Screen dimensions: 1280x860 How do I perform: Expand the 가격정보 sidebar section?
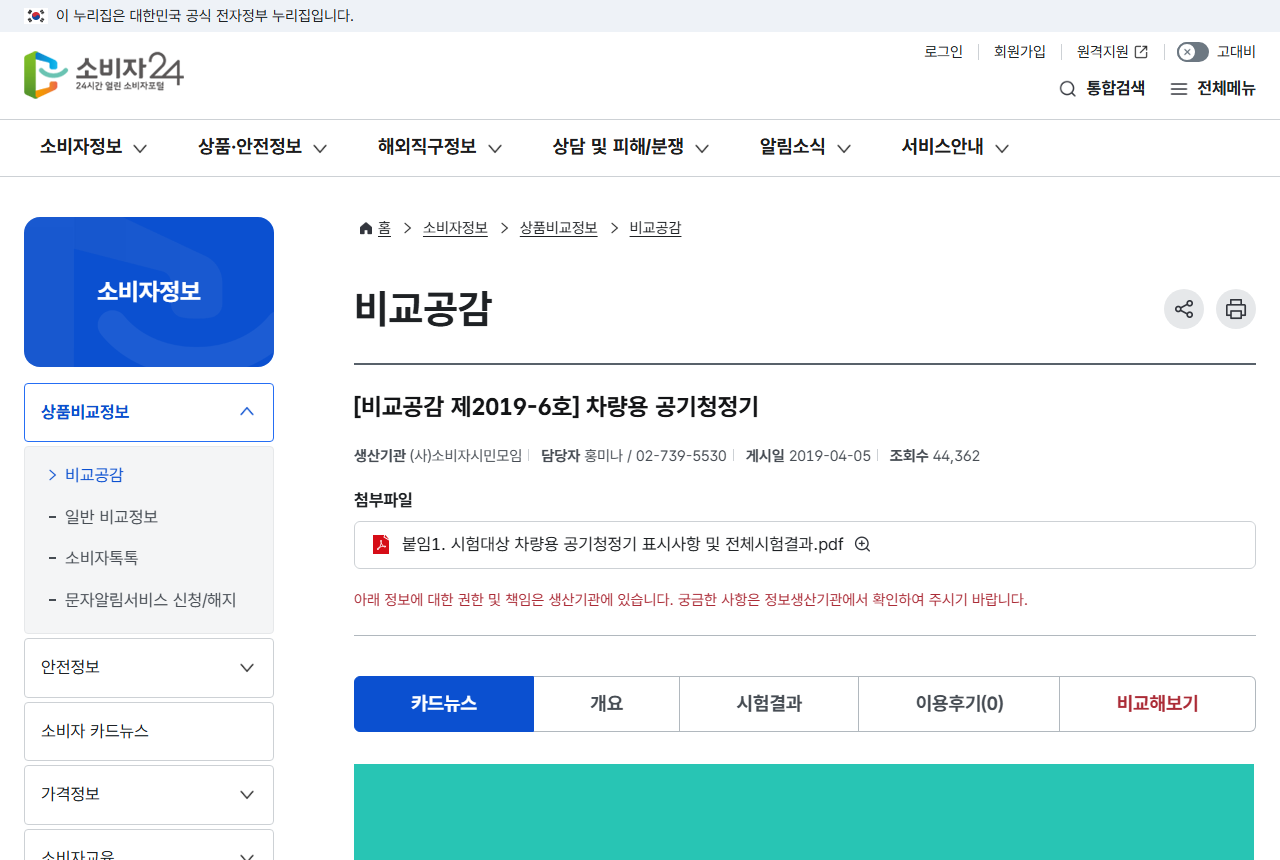[x=149, y=794]
